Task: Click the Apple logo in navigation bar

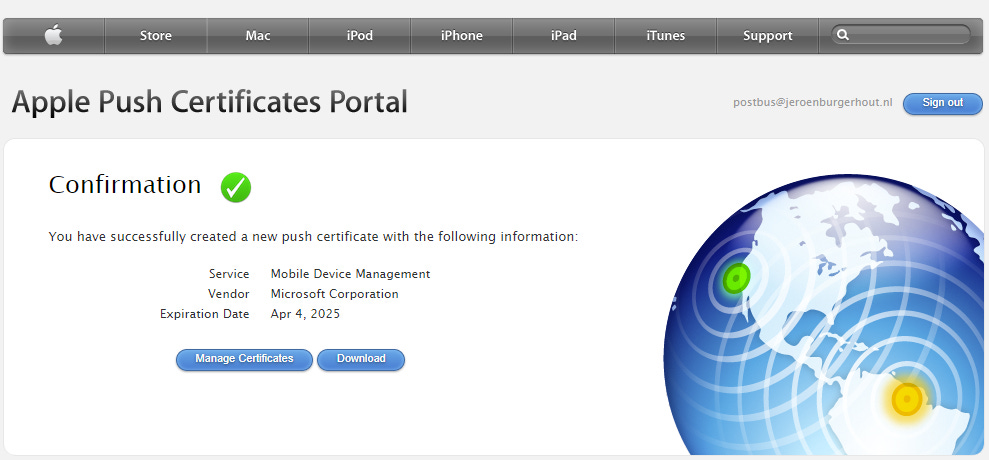Action: point(54,35)
